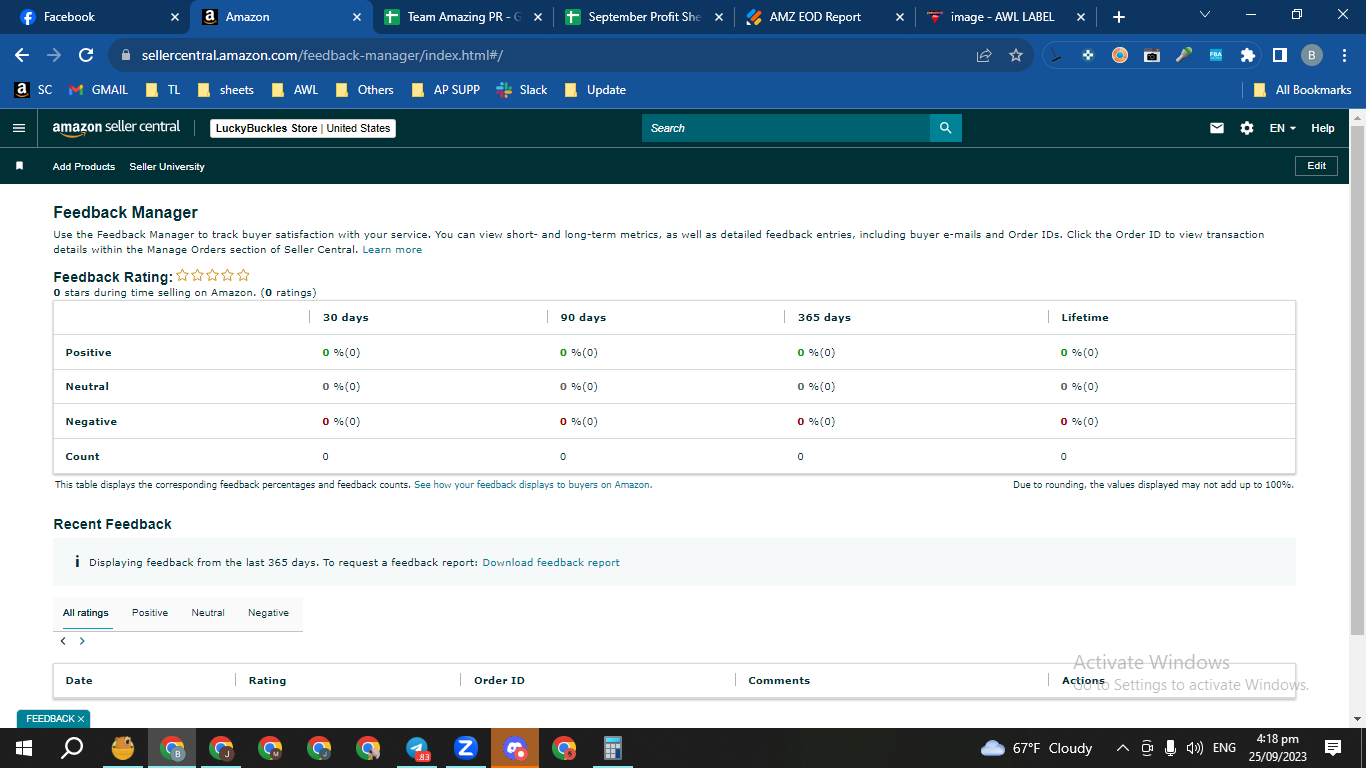Open the Calculator in the taskbar
The image size is (1366, 768).
613,748
